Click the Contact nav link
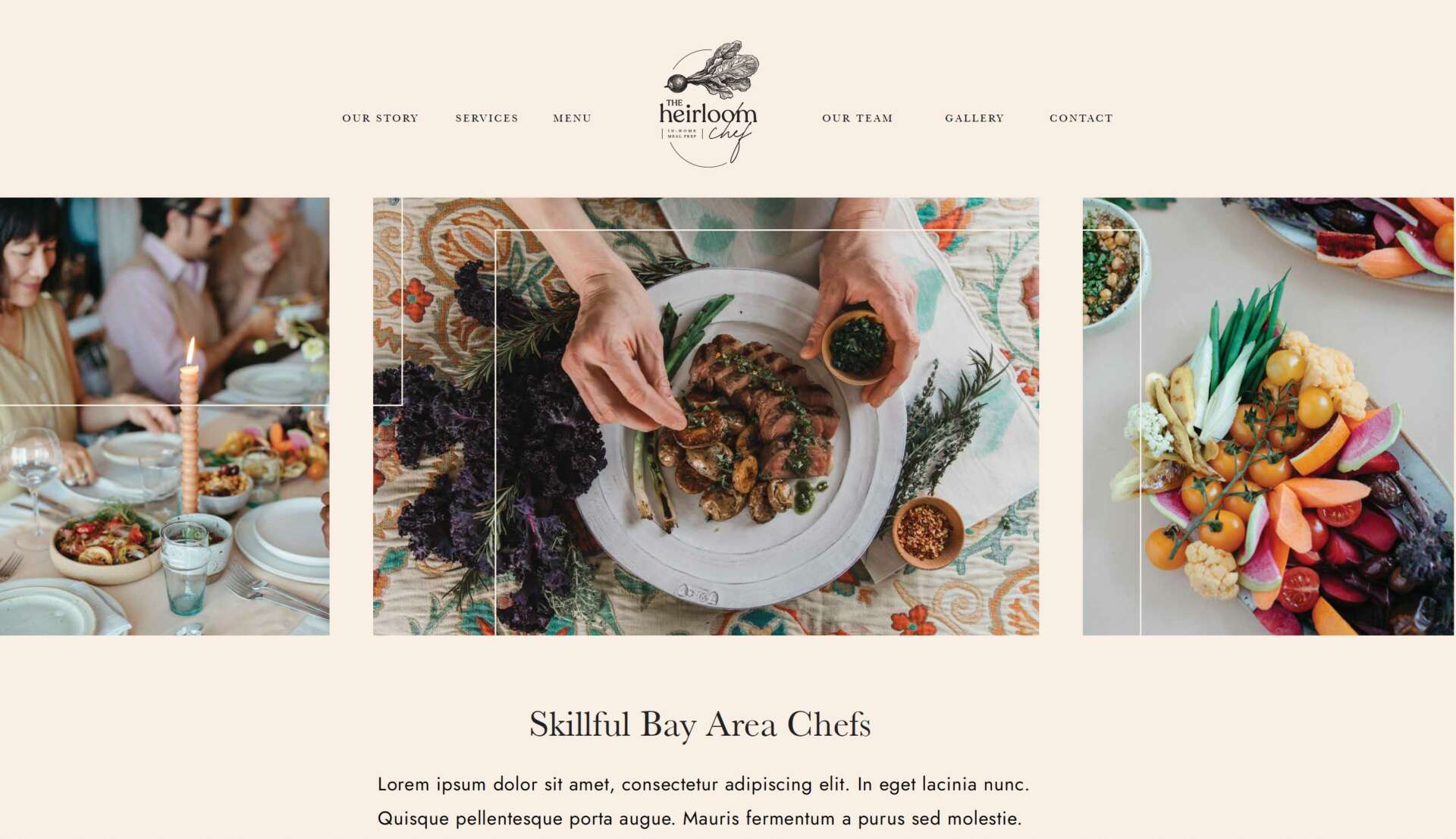This screenshot has width=1456, height=839. [x=1081, y=118]
